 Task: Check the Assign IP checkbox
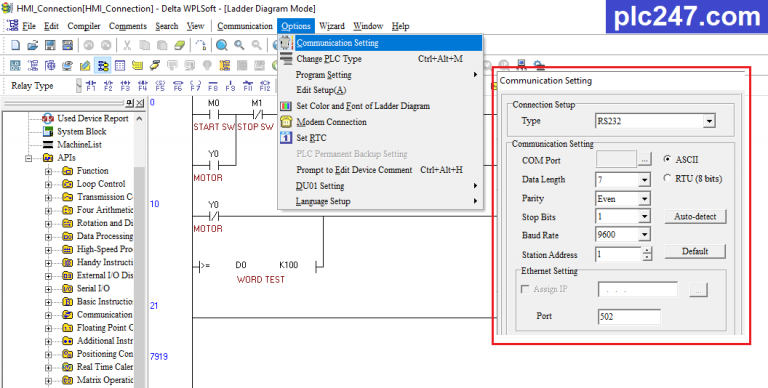(525, 289)
